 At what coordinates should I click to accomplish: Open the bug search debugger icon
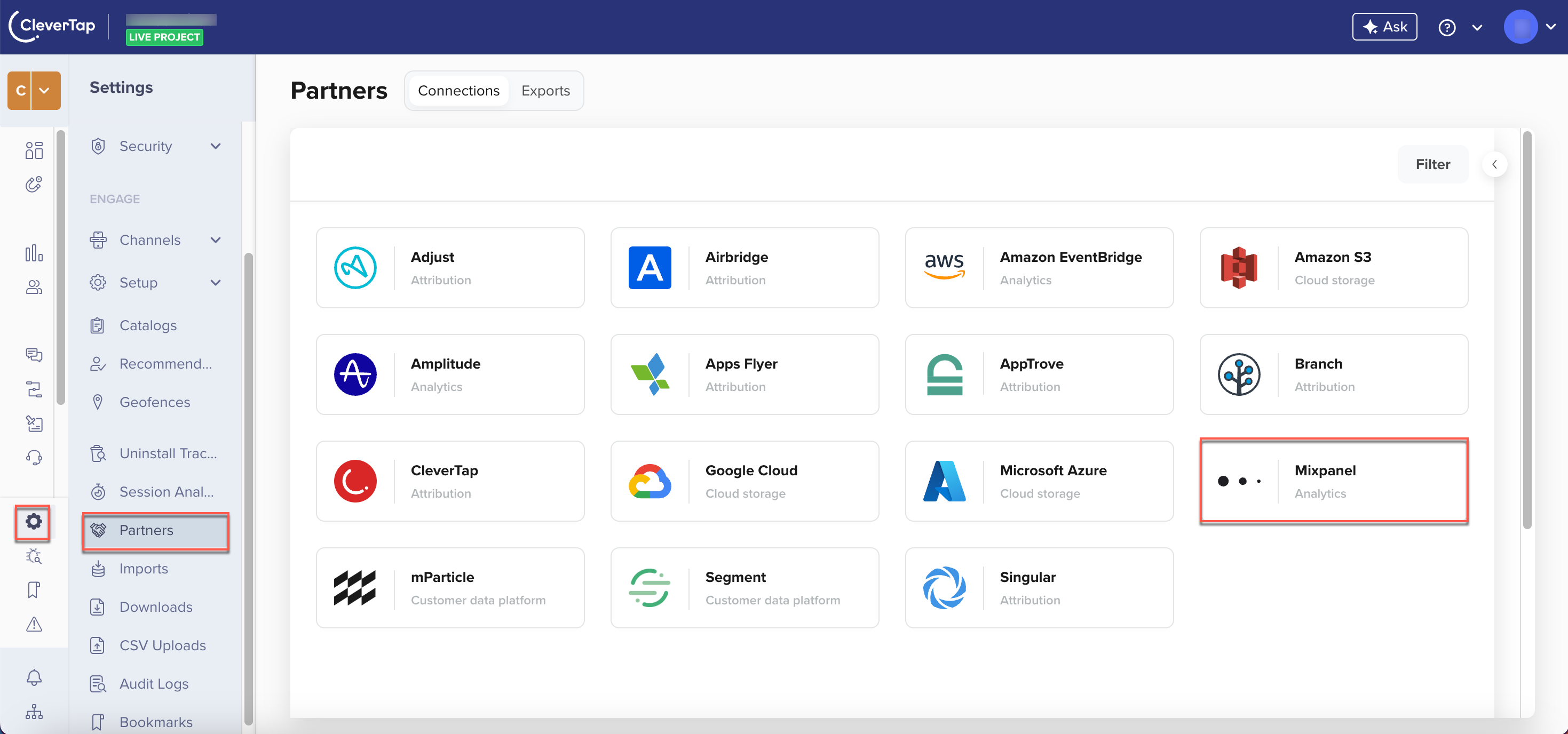point(34,556)
